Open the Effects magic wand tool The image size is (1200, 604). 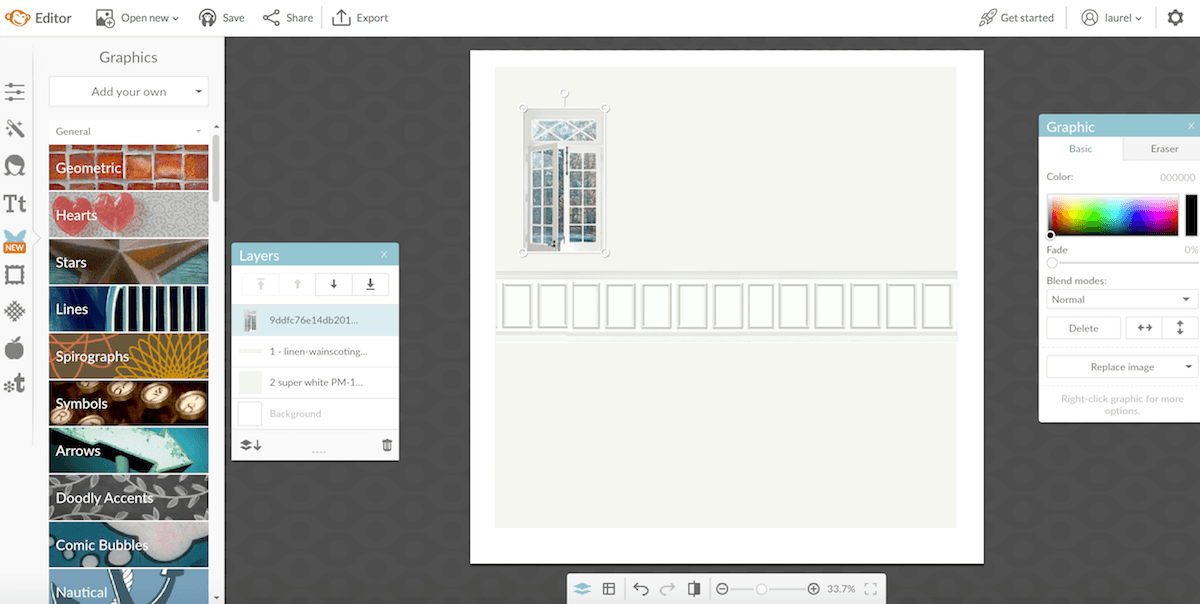pos(15,128)
